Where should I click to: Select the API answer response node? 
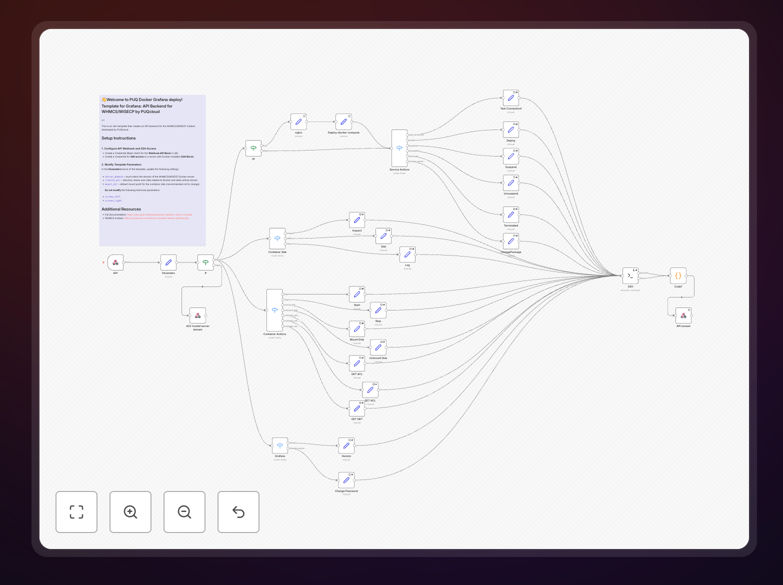684,315
